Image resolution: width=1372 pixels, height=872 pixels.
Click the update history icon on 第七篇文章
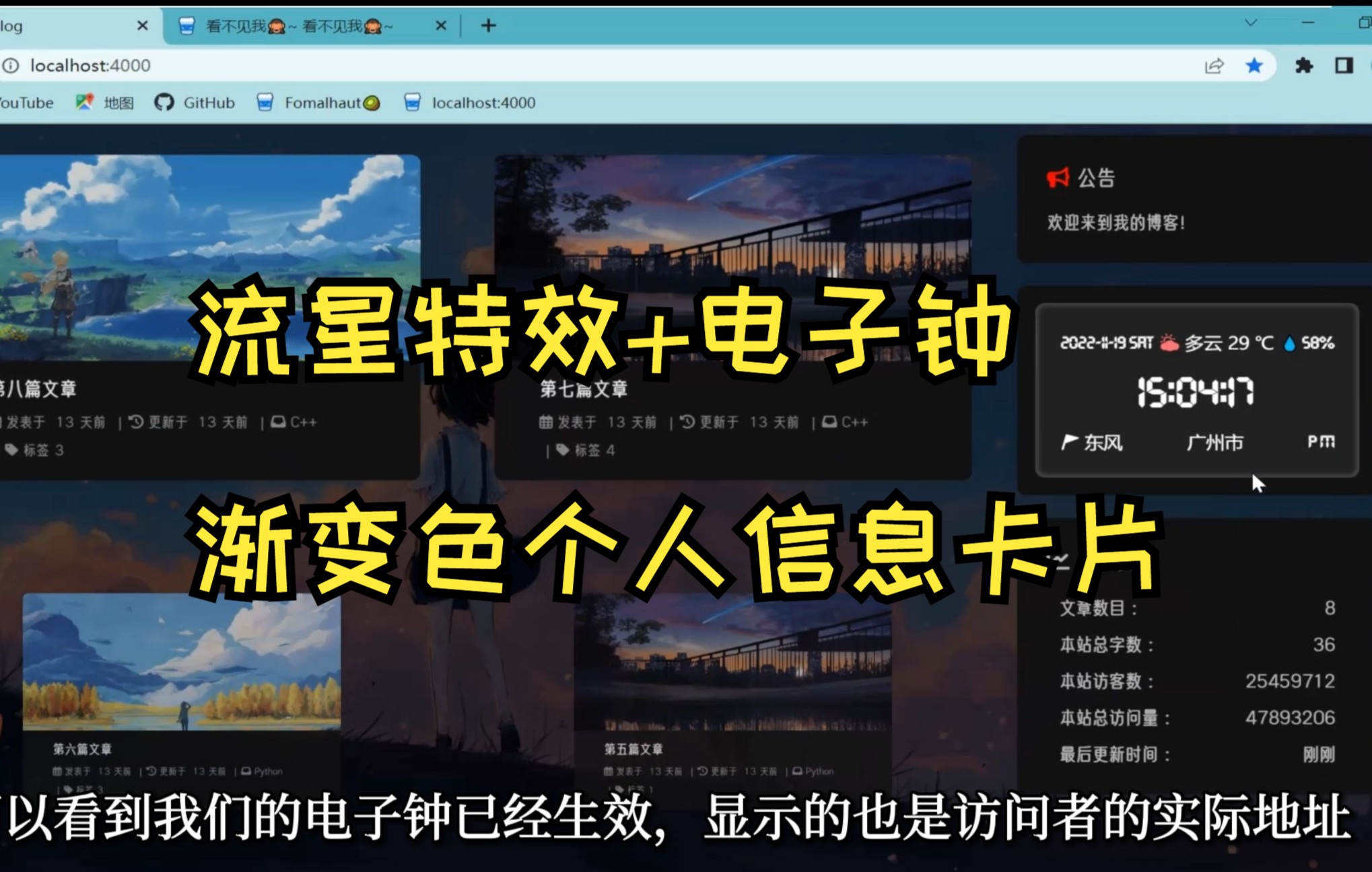pos(687,422)
